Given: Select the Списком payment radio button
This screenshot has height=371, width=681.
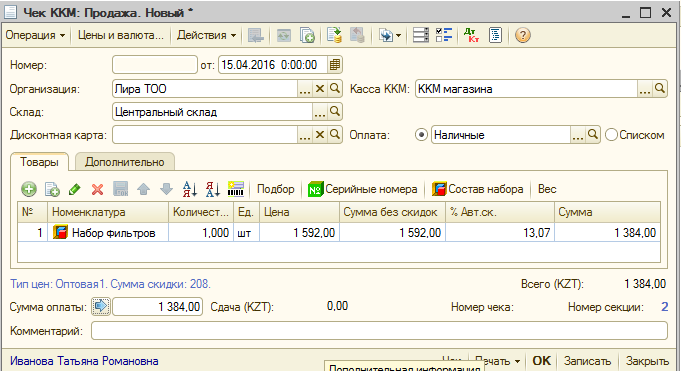Looking at the screenshot, I should pyautogui.click(x=611, y=135).
